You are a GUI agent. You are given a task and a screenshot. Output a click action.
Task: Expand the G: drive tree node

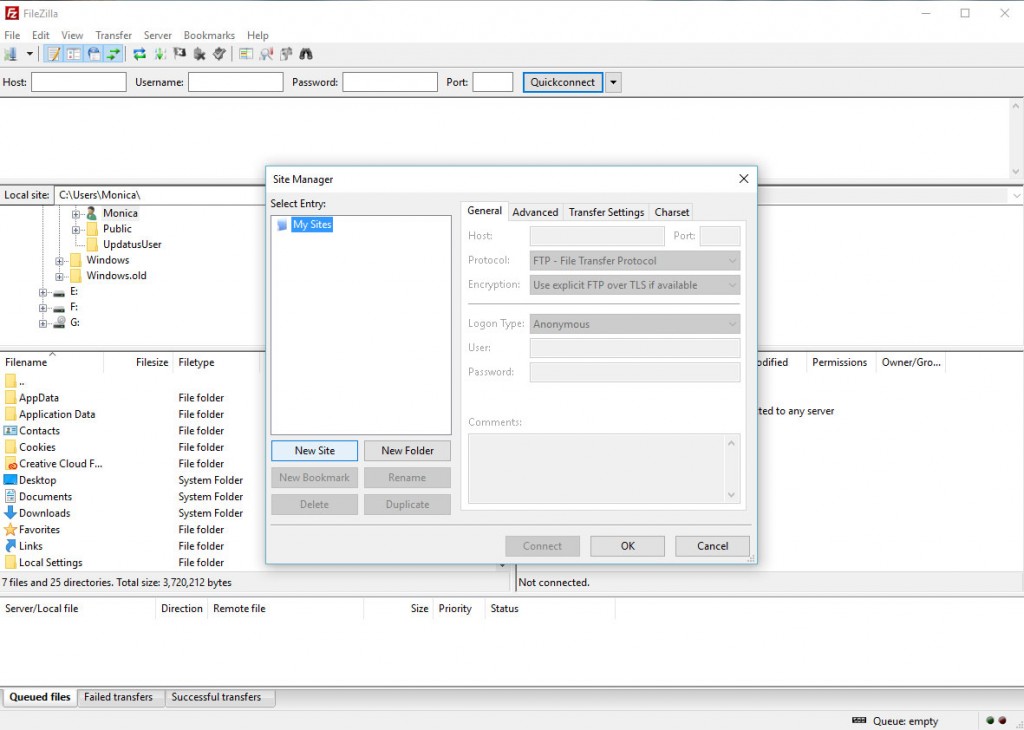click(43, 323)
